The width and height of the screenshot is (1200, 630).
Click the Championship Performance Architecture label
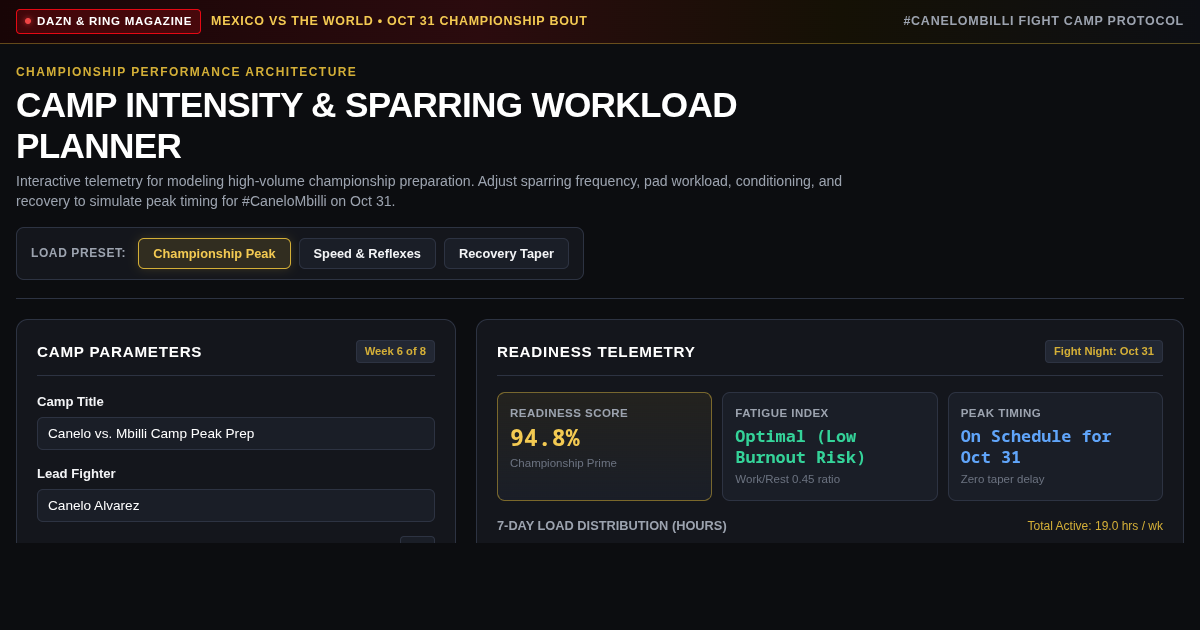coord(186,72)
